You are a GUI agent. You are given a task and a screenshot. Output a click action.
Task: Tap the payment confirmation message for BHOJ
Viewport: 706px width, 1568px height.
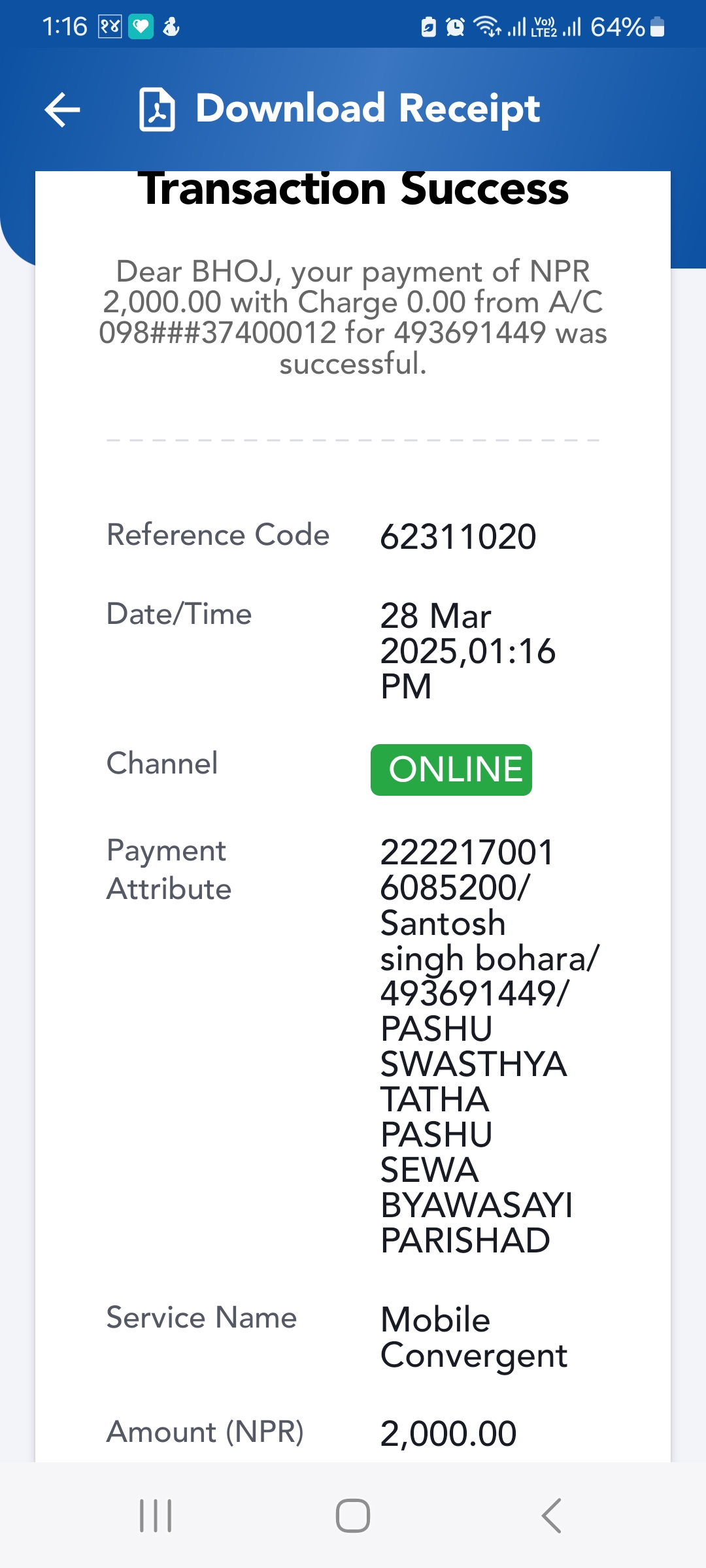coord(353,318)
